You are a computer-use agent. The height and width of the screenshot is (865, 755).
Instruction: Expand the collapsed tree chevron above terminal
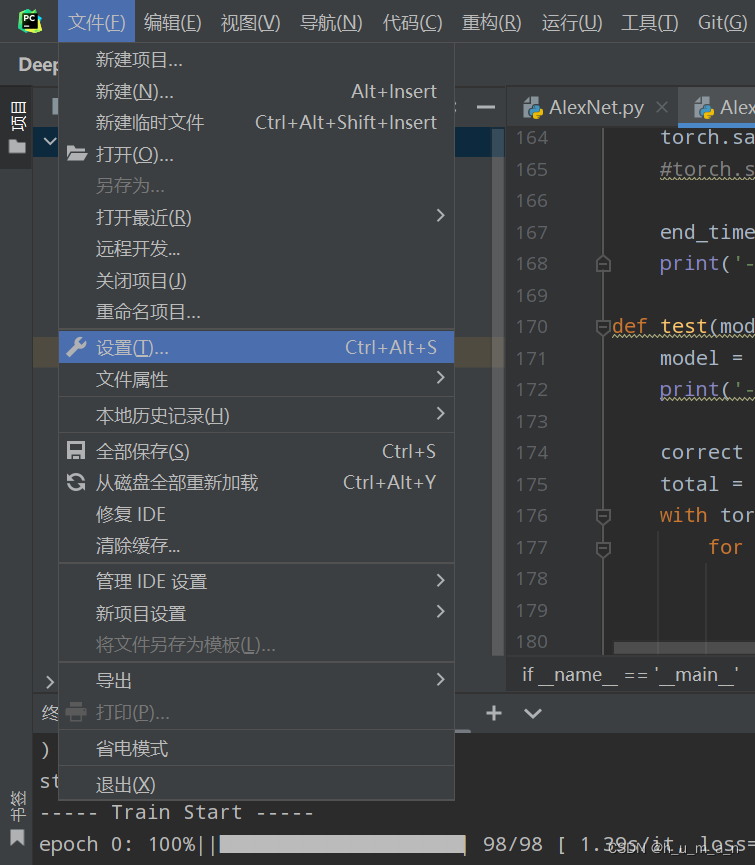[x=50, y=682]
